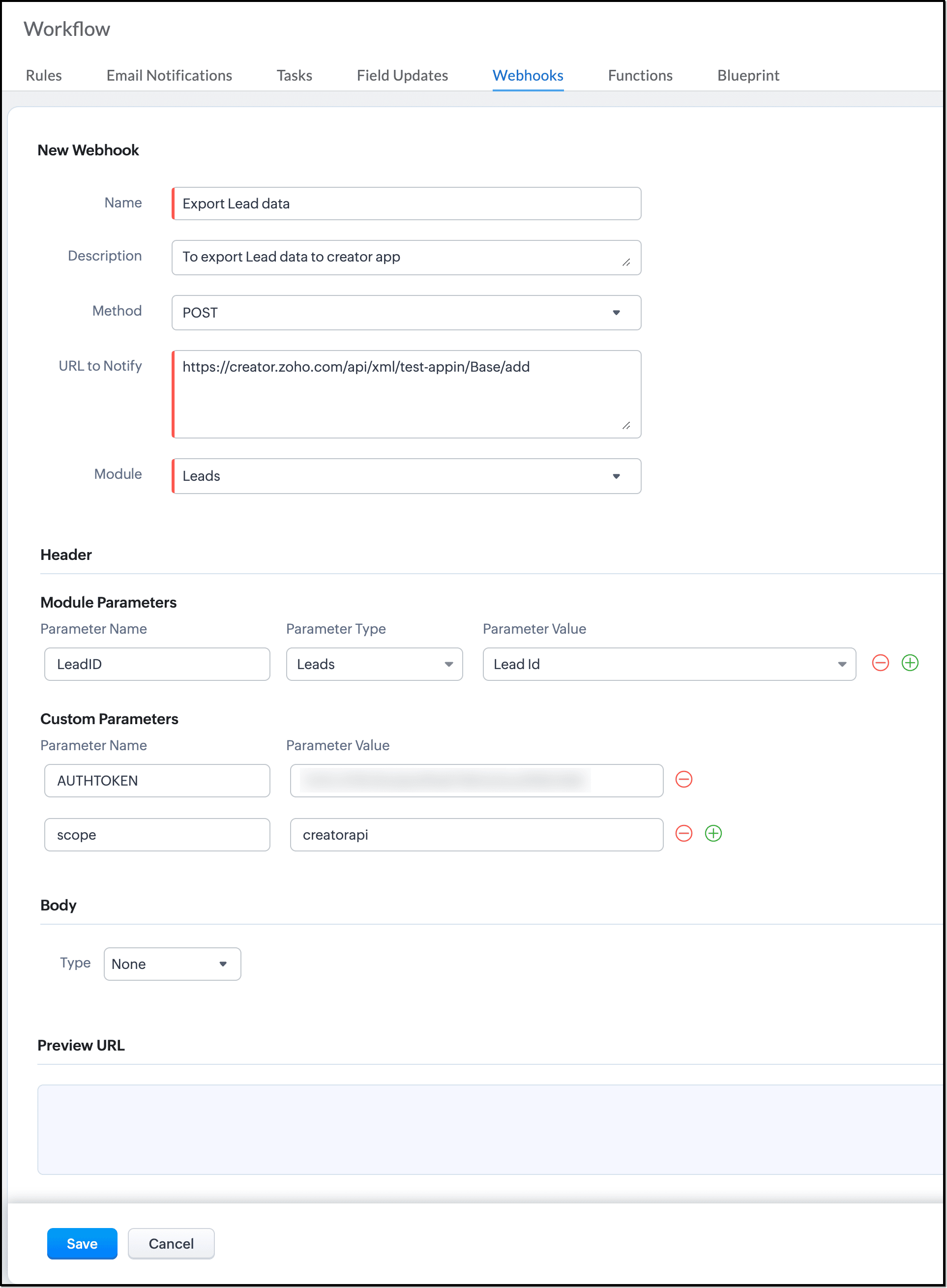Cancel webhook creation
This screenshot has height=1288, width=947.
[x=171, y=1244]
